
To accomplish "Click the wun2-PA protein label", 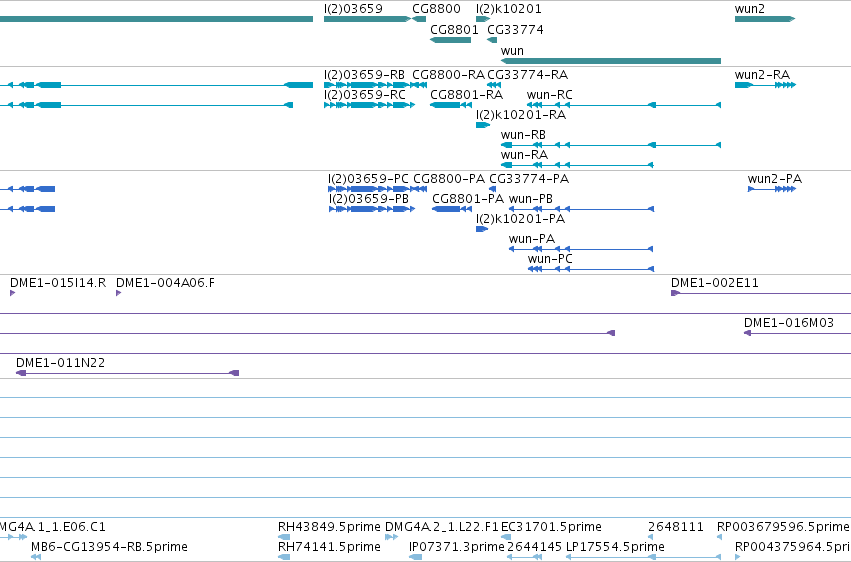I will (774, 179).
